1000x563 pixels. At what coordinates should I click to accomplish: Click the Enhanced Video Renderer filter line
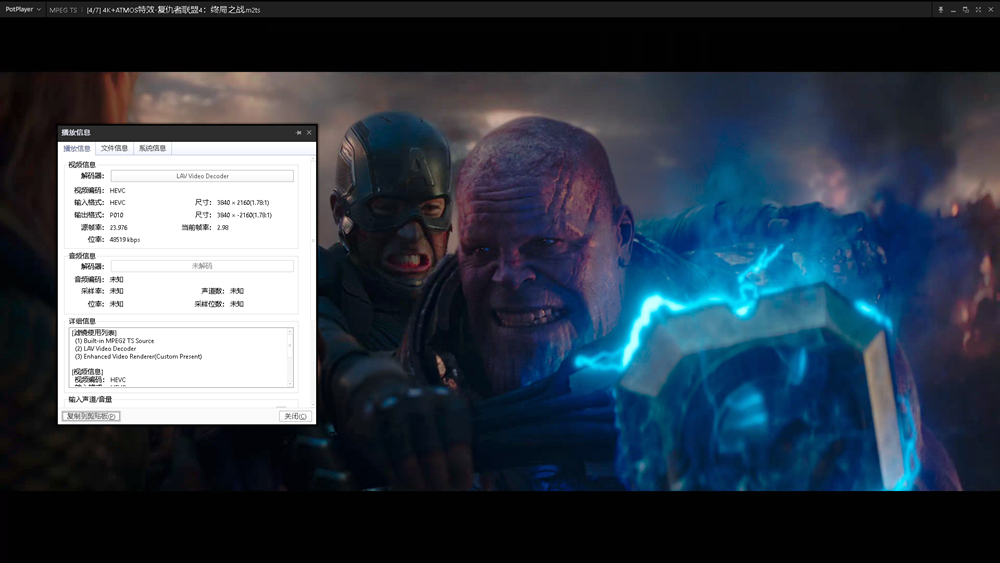point(138,357)
